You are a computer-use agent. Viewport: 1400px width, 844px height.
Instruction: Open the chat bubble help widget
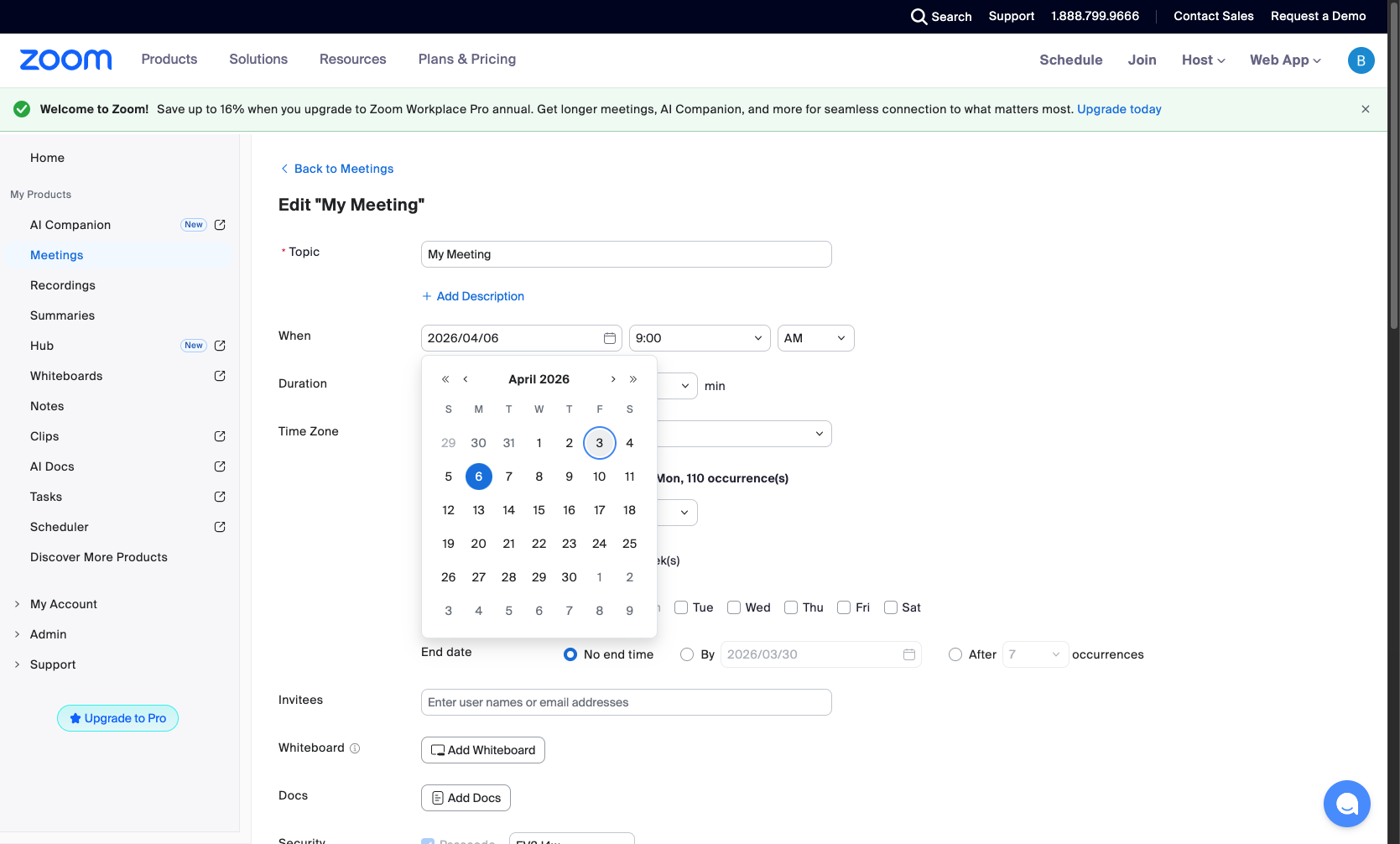(1347, 804)
